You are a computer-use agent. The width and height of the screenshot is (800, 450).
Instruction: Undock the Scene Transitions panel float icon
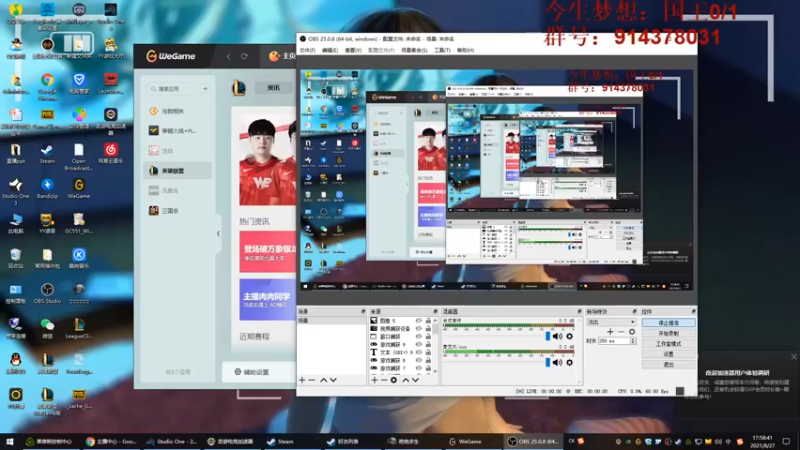click(634, 311)
